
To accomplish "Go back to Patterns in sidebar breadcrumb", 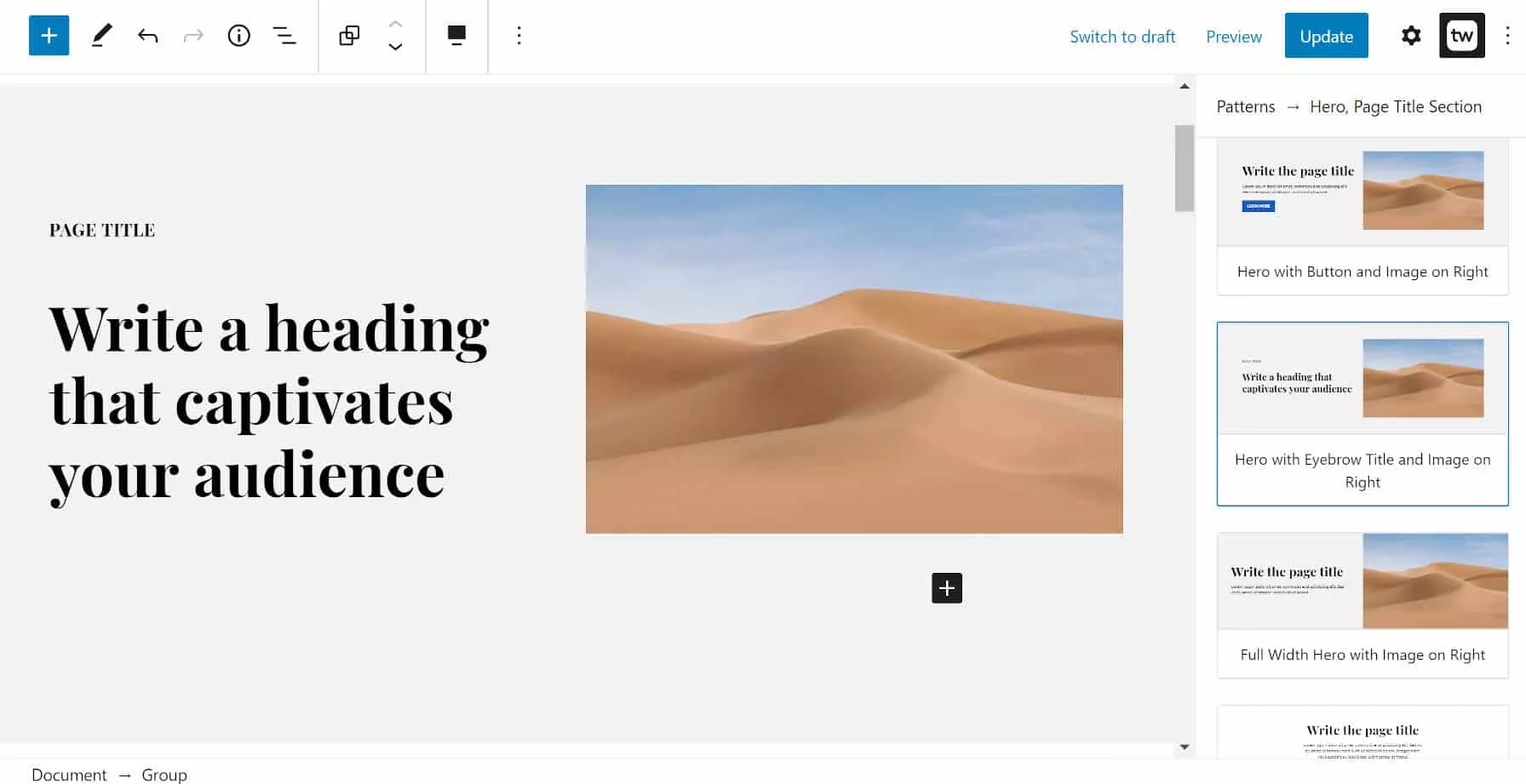I will click(1245, 106).
